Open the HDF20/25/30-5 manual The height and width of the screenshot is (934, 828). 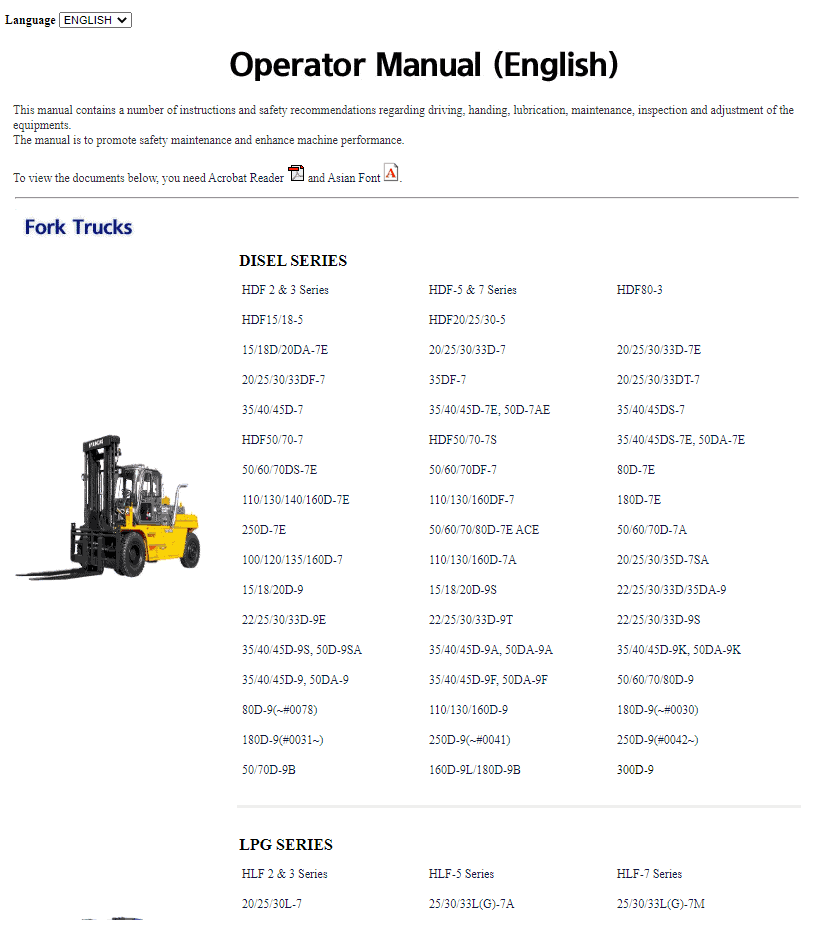(x=467, y=320)
